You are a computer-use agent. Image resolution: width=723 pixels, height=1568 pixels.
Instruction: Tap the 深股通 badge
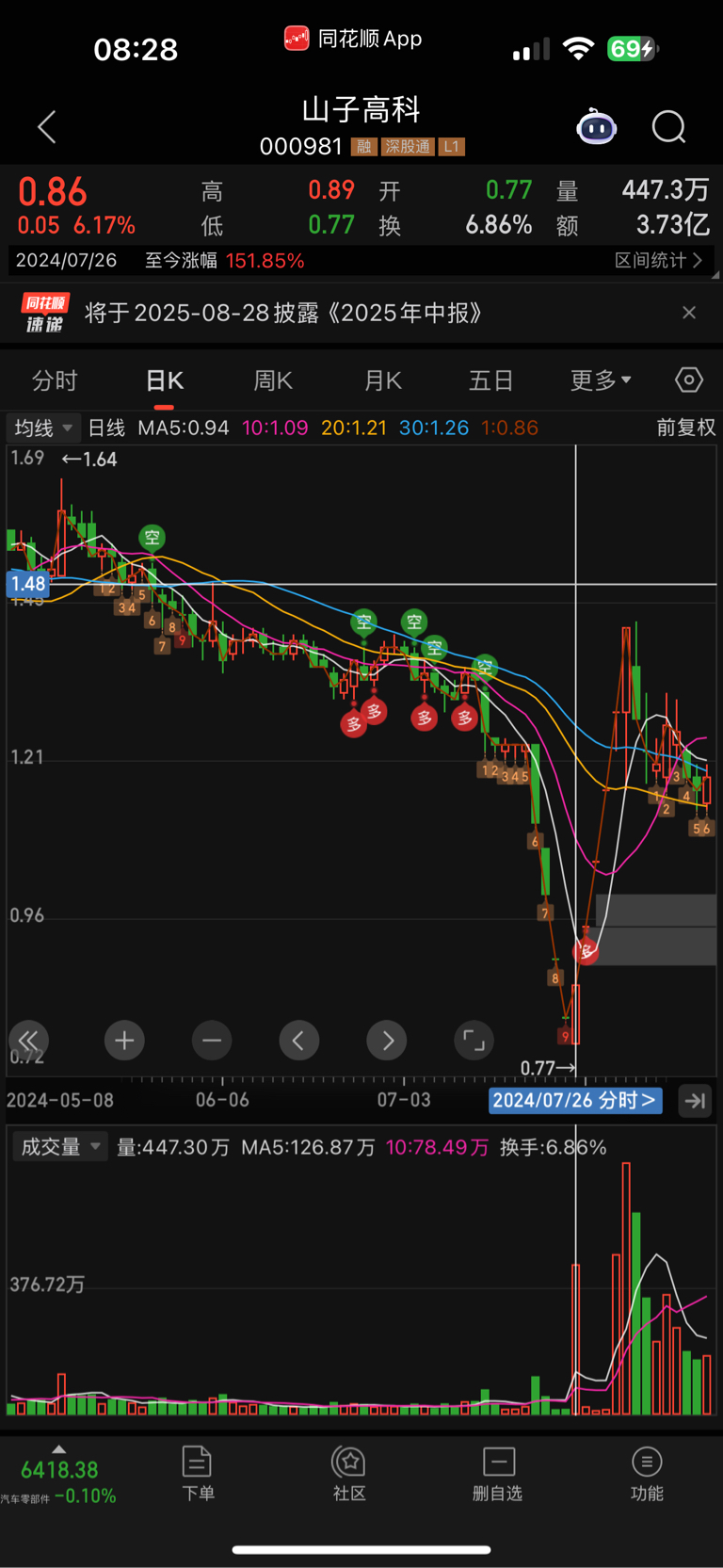(x=408, y=147)
